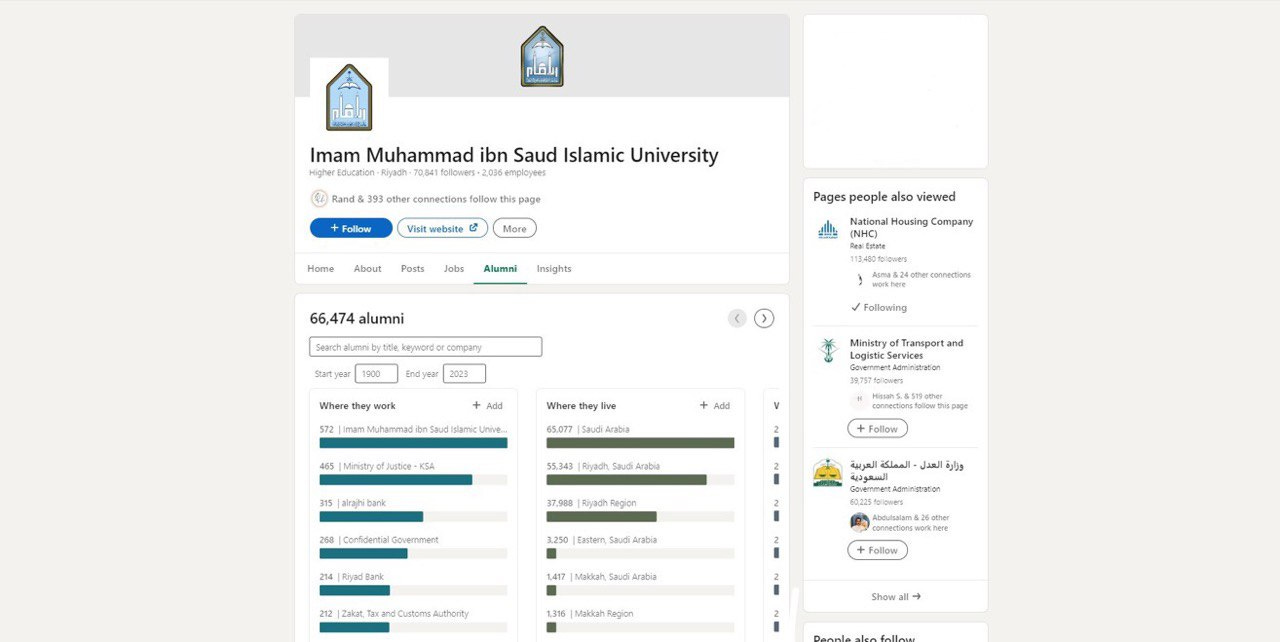
Task: Add a filter under Where they live
Action: (x=715, y=406)
